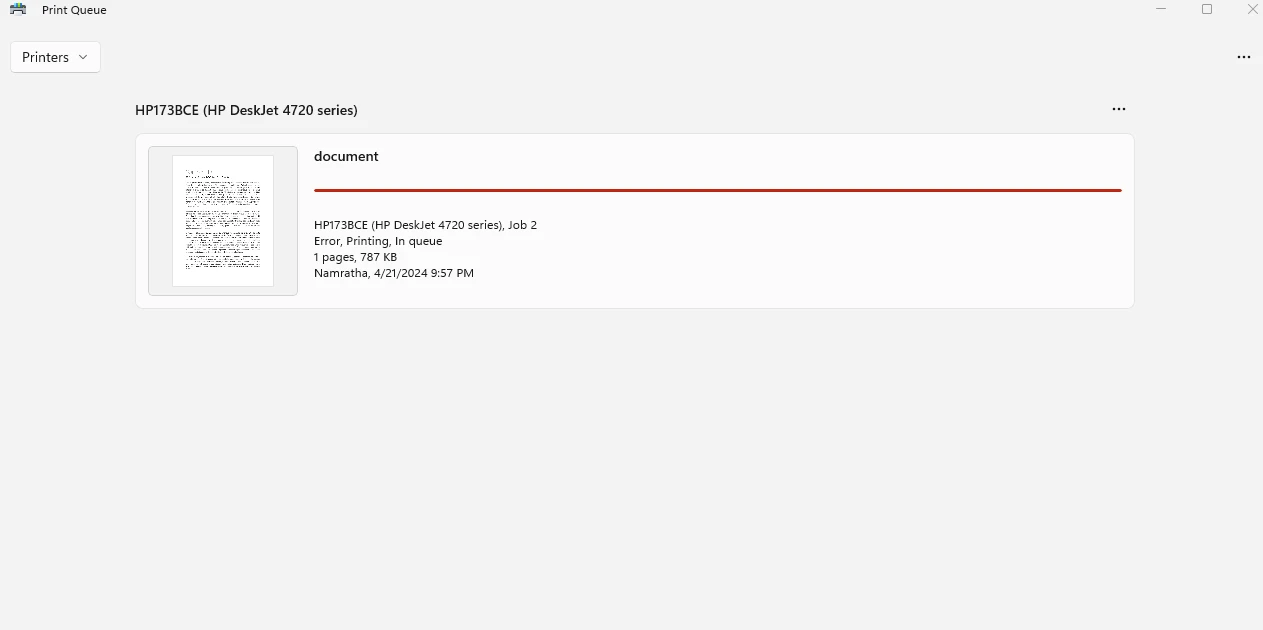Maximize the Print Queue window

(x=1207, y=10)
